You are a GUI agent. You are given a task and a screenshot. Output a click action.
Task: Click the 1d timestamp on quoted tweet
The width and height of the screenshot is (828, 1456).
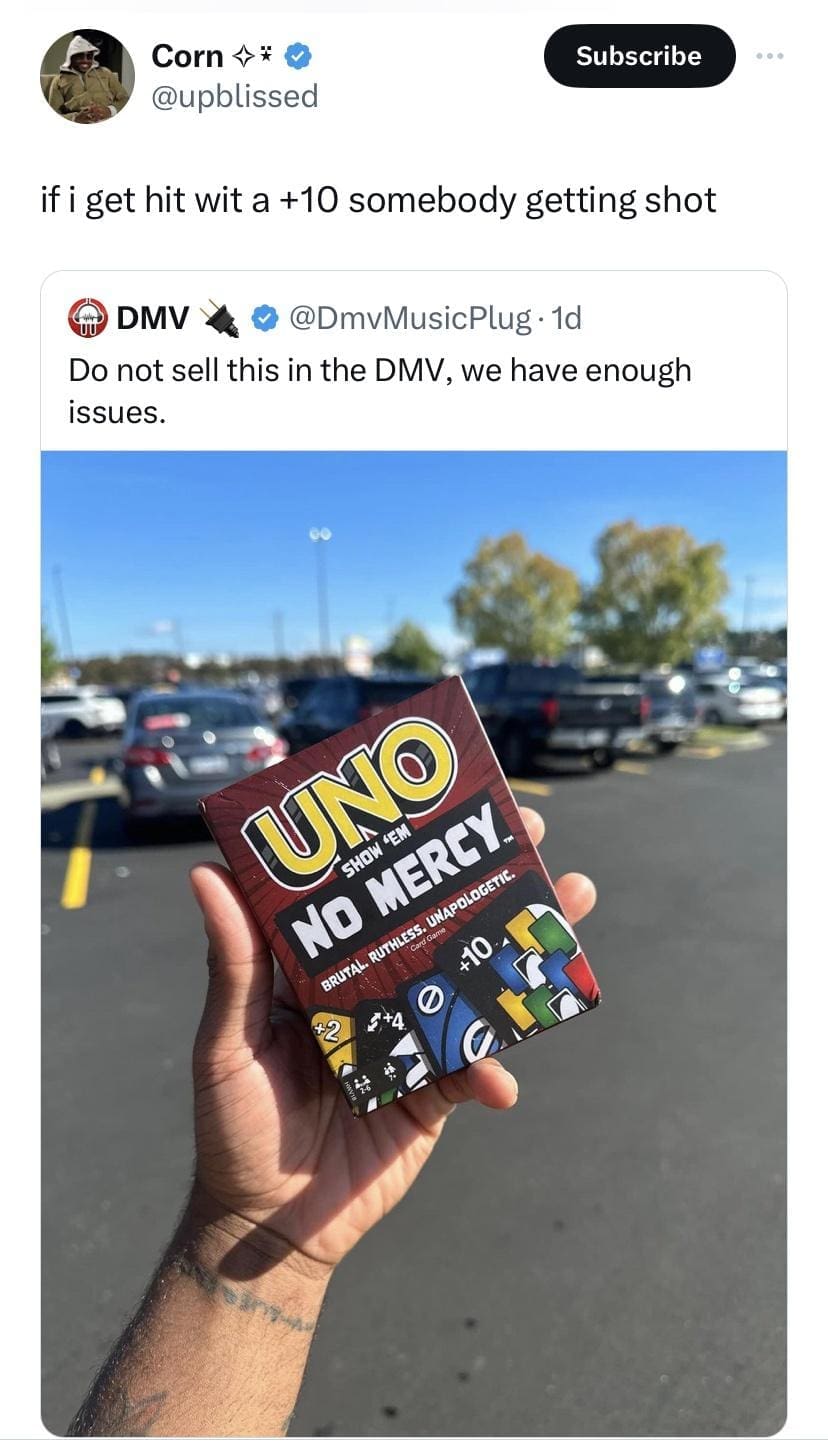click(x=567, y=319)
